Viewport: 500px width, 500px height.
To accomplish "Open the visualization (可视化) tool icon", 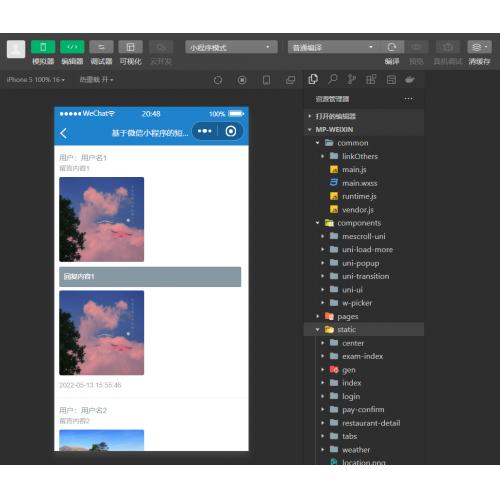I will (130, 47).
